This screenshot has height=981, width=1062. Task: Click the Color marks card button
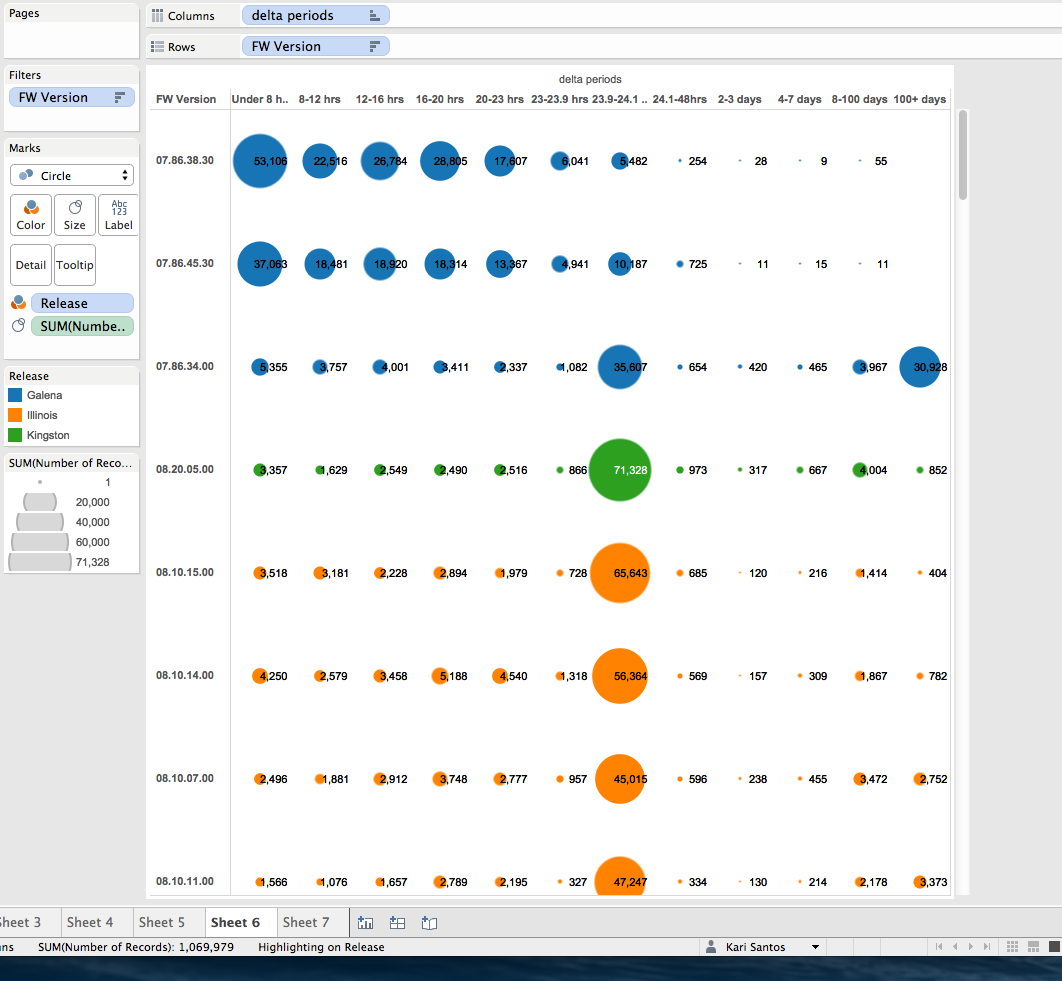(x=31, y=215)
